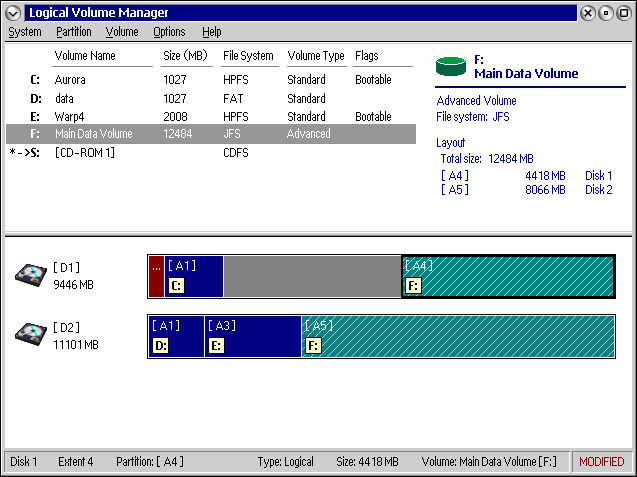Select partition A3 on disk D2
The height and width of the screenshot is (477, 637).
tap(253, 336)
